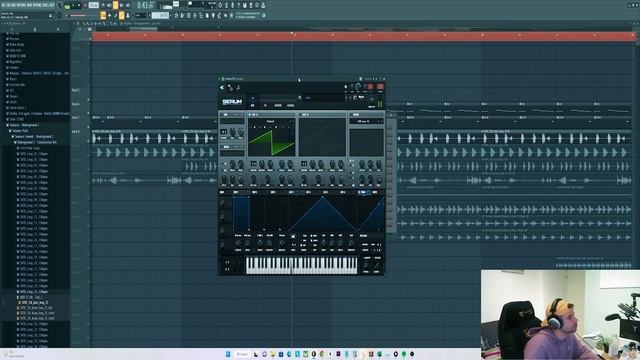Viewport: 640px width, 360px height.
Task: Select next filter type arrow
Action: pos(382,121)
